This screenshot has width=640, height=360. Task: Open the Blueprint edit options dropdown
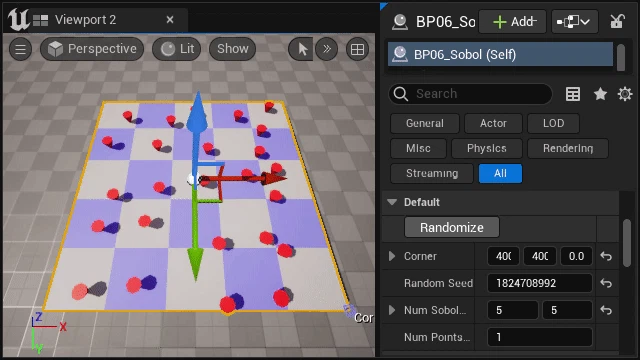click(575, 22)
